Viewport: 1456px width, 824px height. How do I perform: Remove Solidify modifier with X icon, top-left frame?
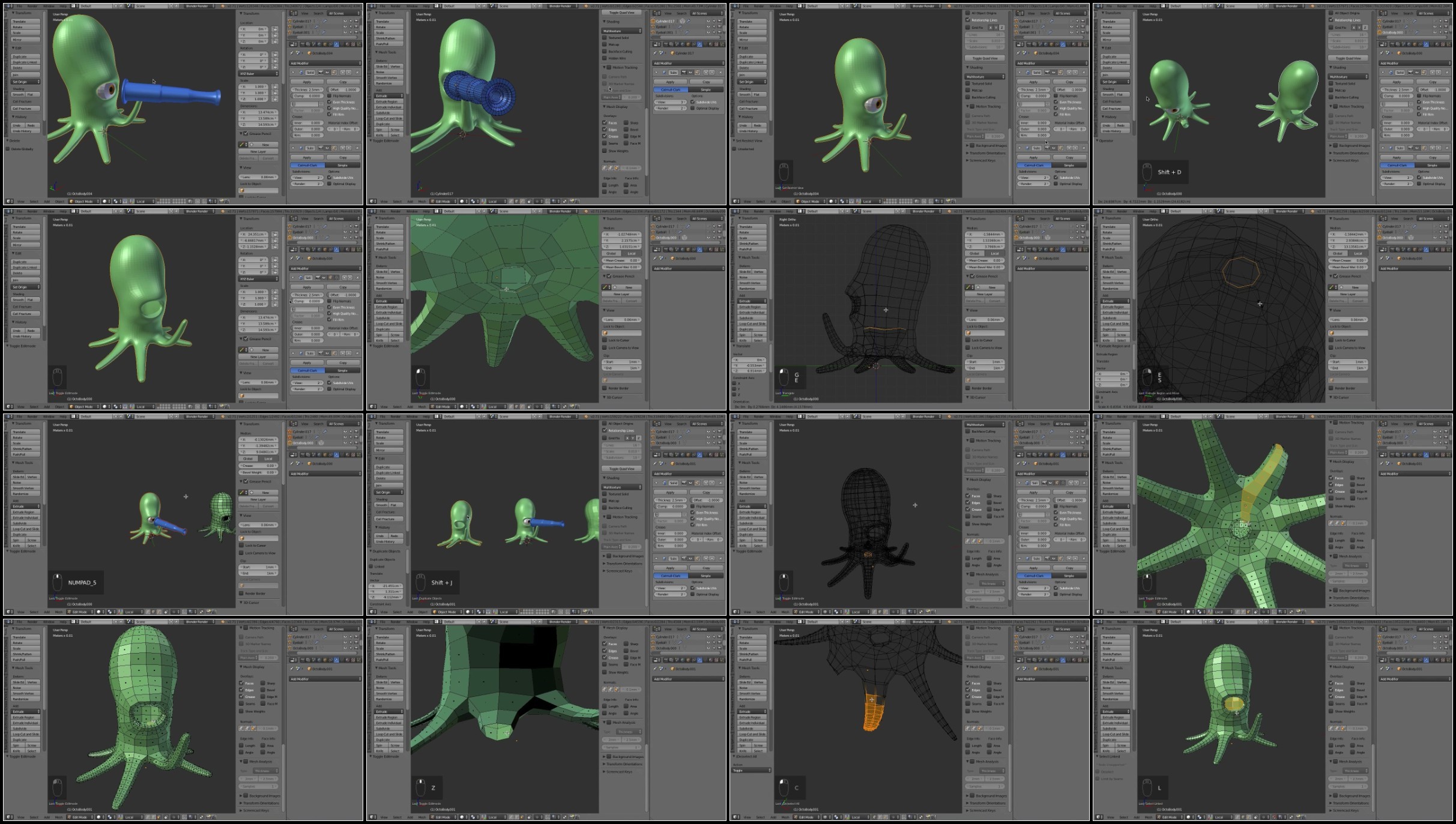[x=357, y=73]
